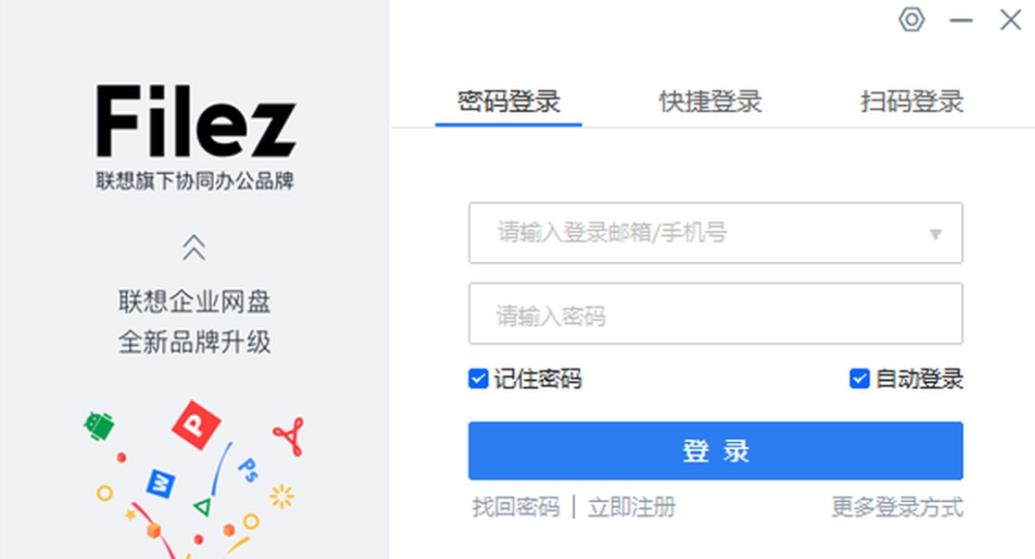Toggle the 自动登录 checkbox
The width and height of the screenshot is (1035, 559).
pyautogui.click(x=859, y=379)
